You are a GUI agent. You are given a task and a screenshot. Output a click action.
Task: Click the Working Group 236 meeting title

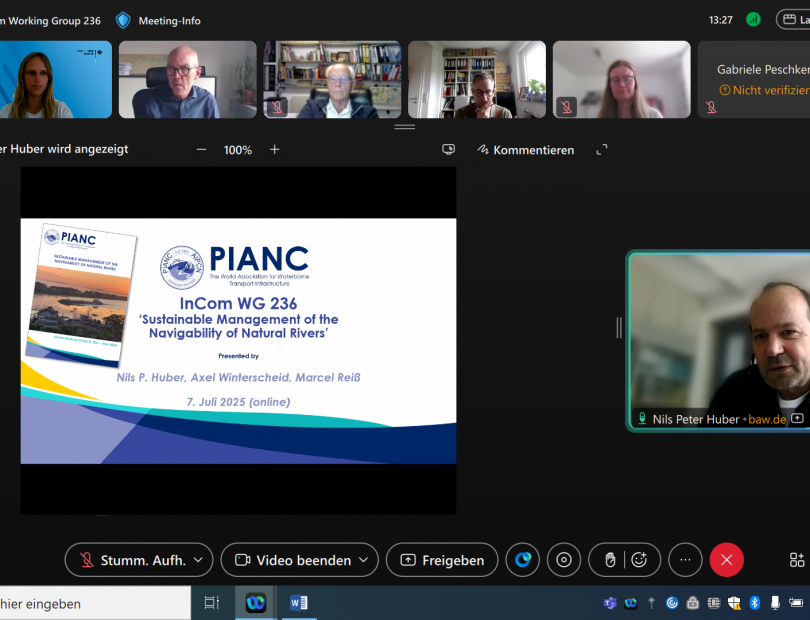pyautogui.click(x=51, y=21)
